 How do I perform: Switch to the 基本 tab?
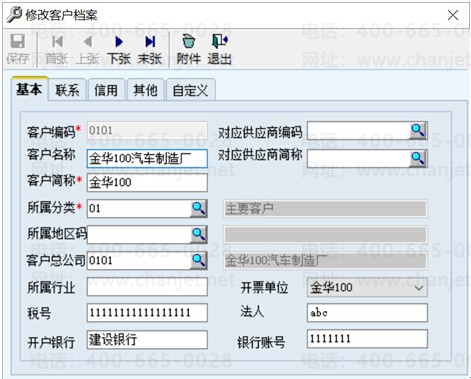tap(29, 89)
